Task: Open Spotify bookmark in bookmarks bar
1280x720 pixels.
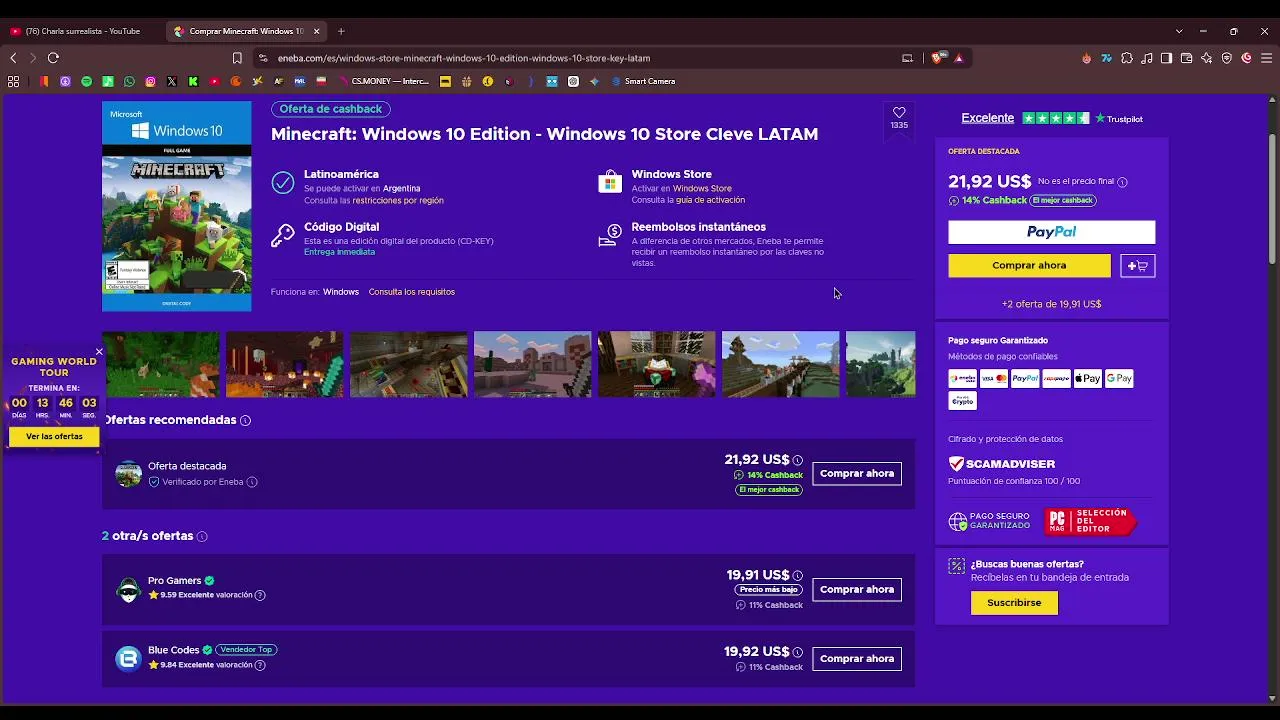Action: tap(87, 81)
